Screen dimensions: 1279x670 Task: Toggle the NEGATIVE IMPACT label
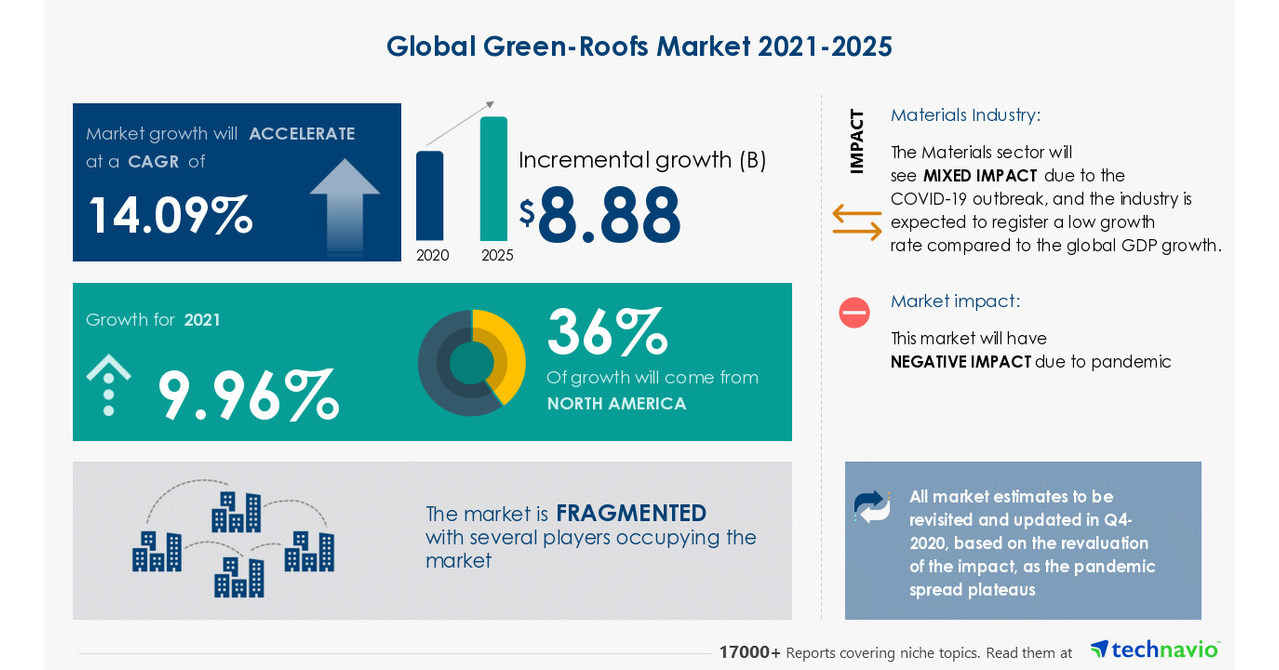click(960, 362)
